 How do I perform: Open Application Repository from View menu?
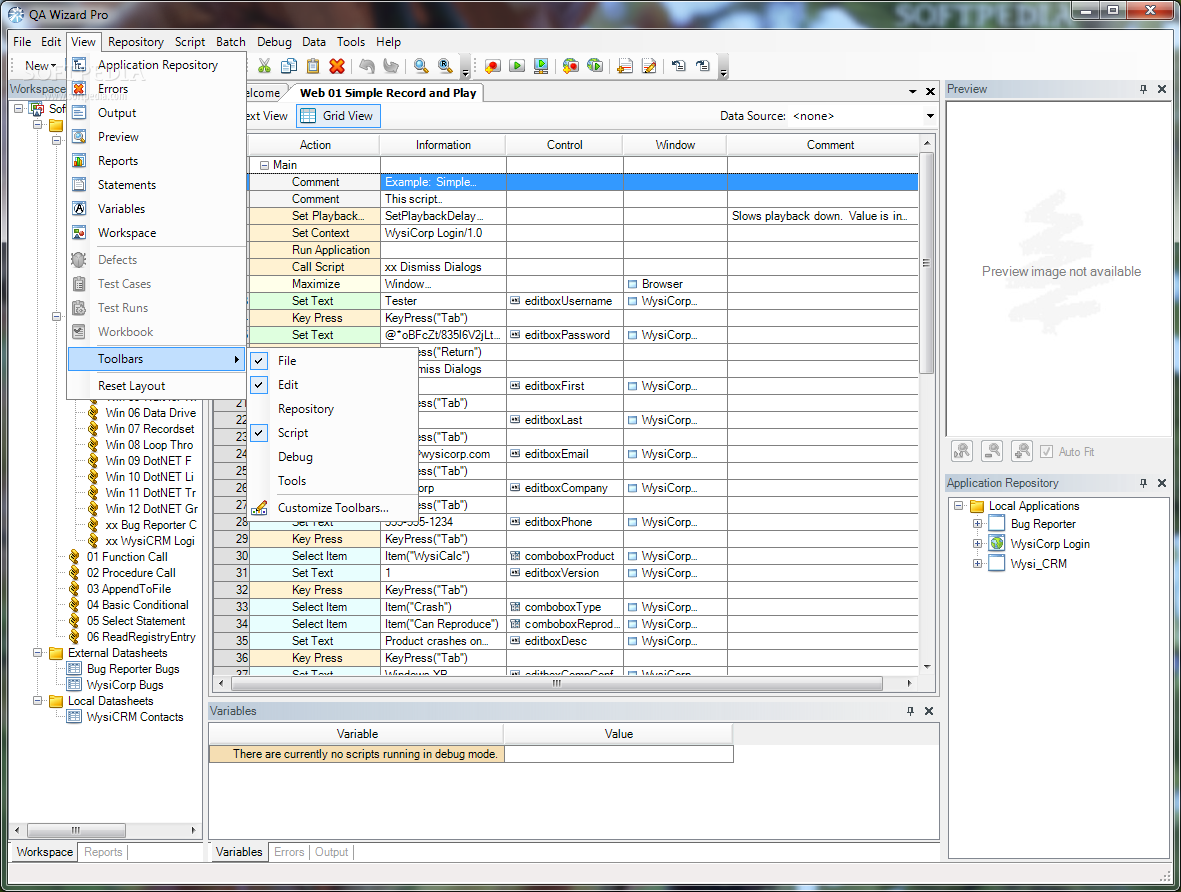[157, 65]
